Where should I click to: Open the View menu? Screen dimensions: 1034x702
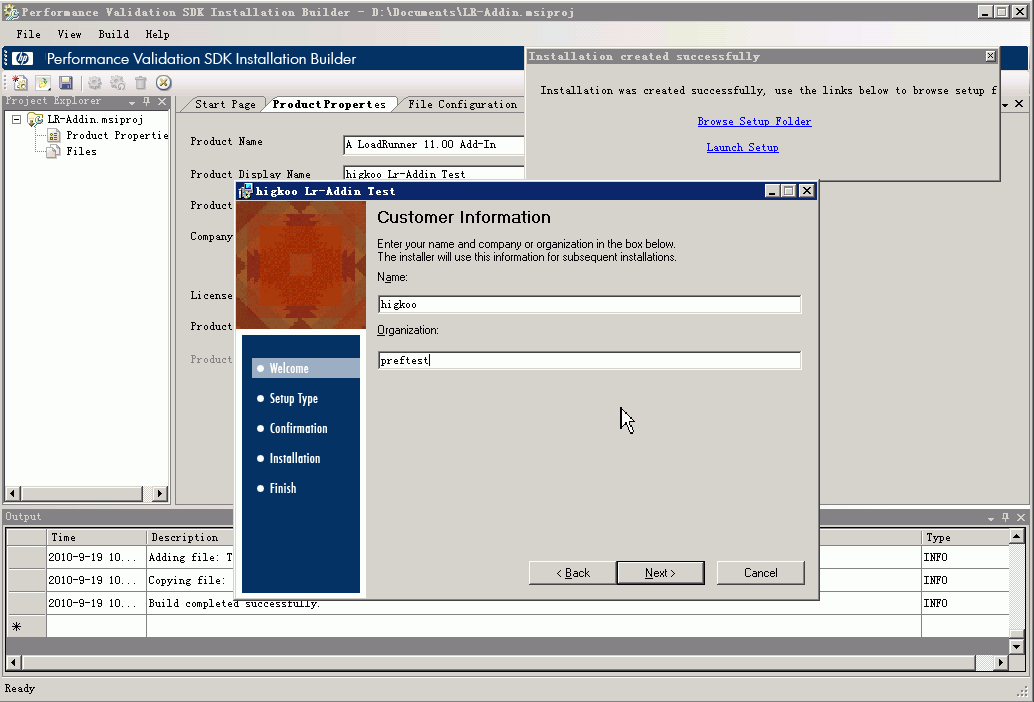pos(69,34)
